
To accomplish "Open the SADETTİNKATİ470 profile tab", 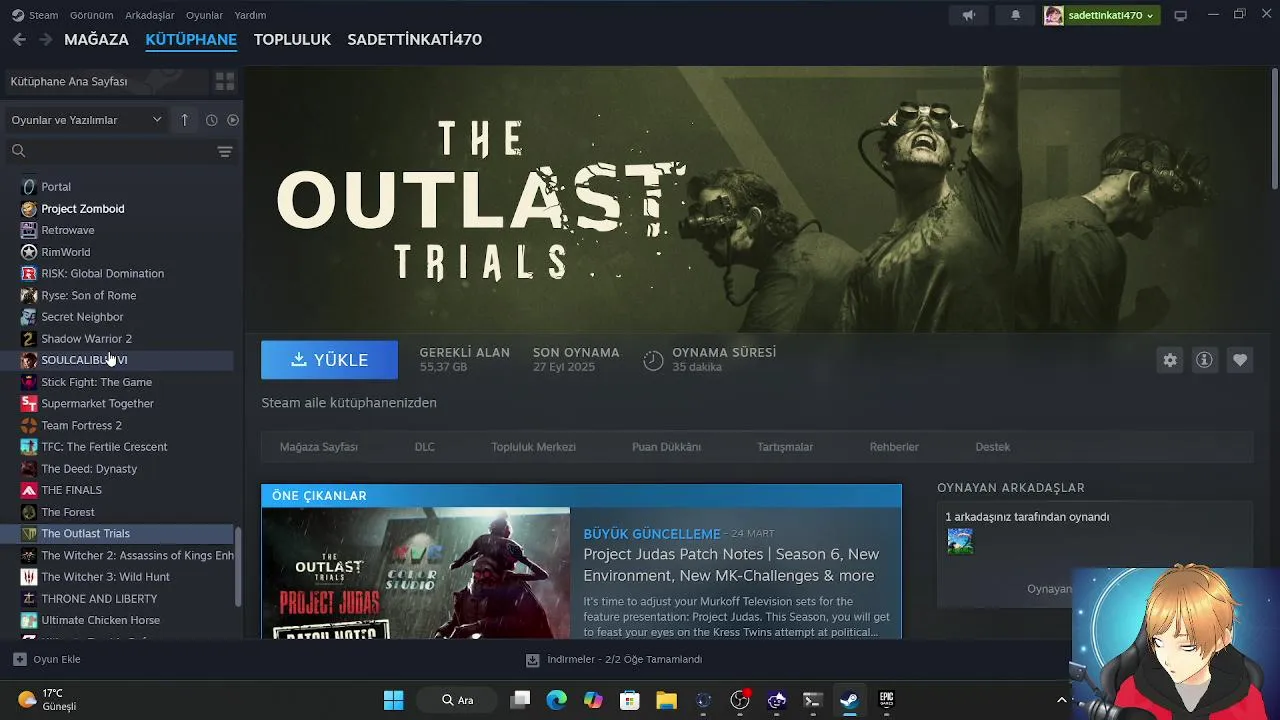I will tap(414, 40).
